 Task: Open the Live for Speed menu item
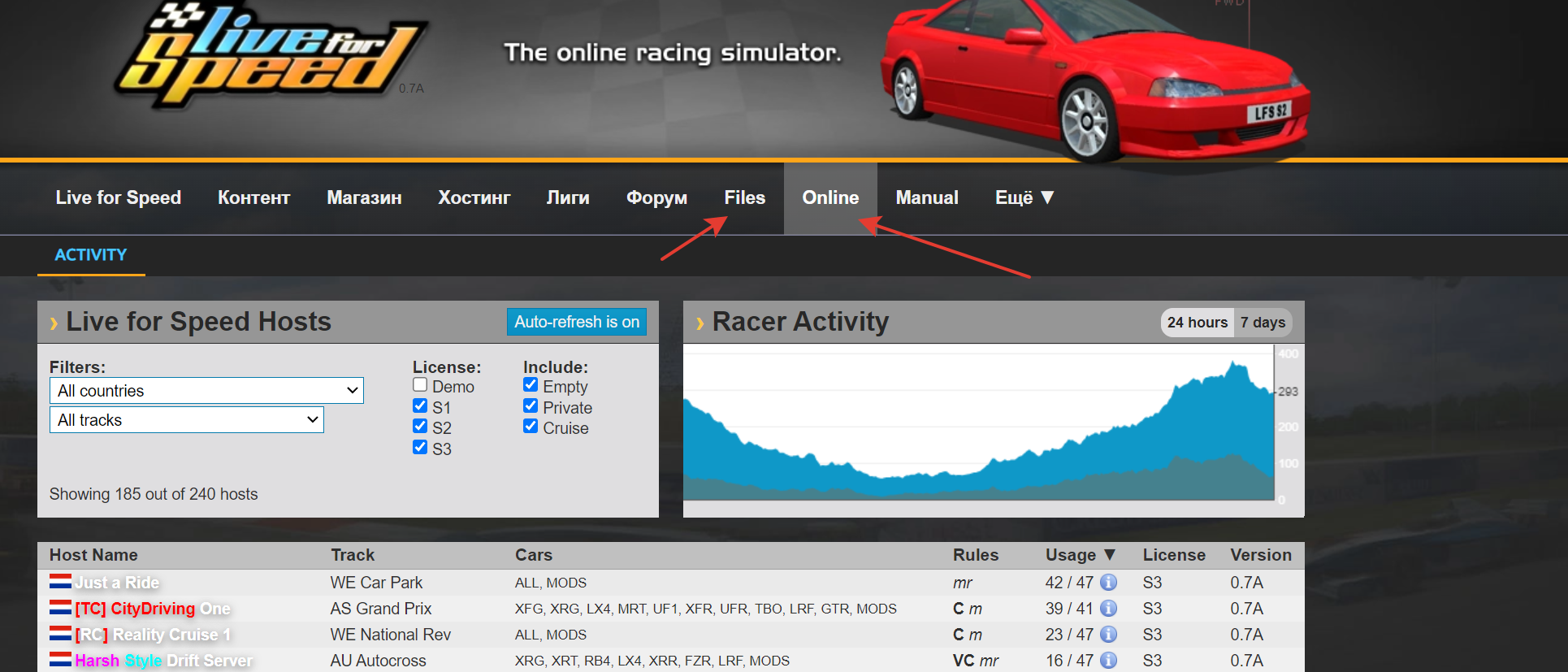119,197
